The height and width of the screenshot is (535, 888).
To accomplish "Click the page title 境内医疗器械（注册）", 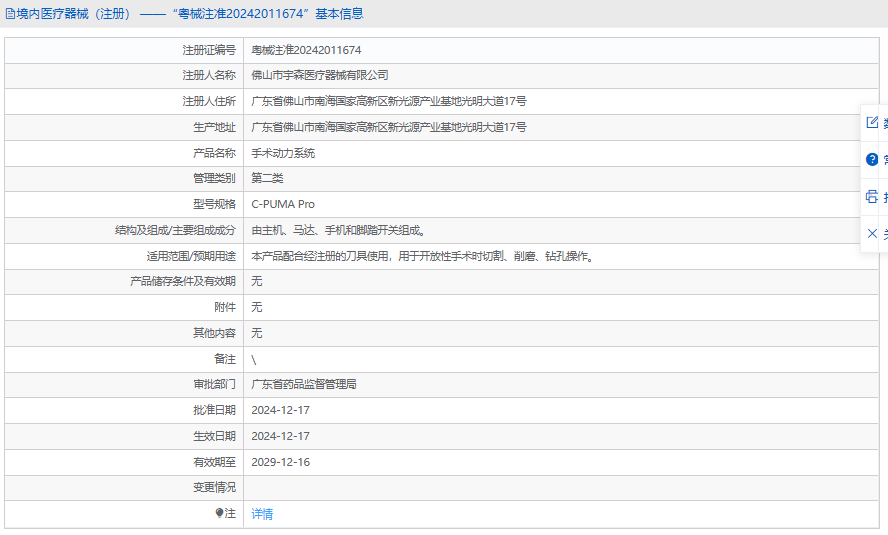I will click(x=76, y=14).
